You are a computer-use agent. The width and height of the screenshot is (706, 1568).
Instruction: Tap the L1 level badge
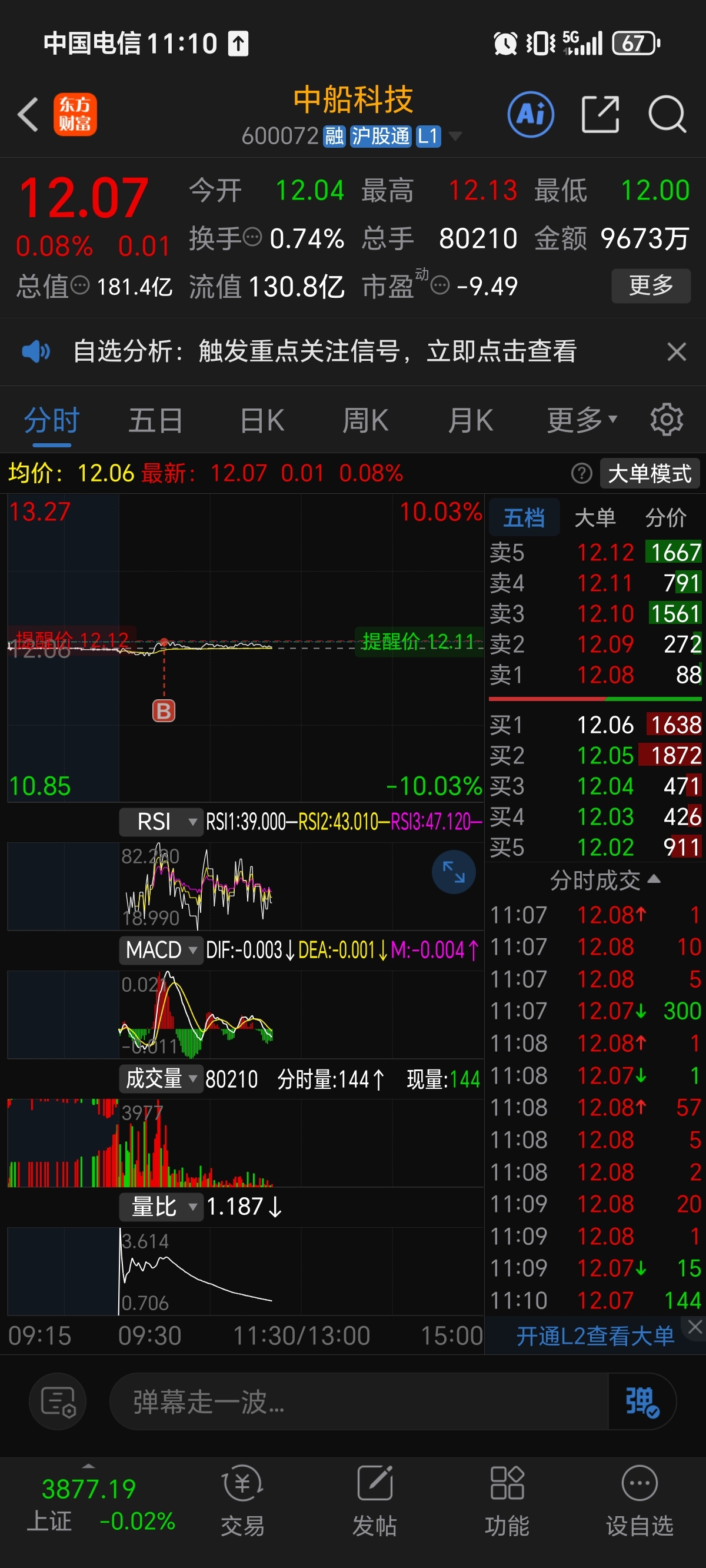click(x=428, y=136)
